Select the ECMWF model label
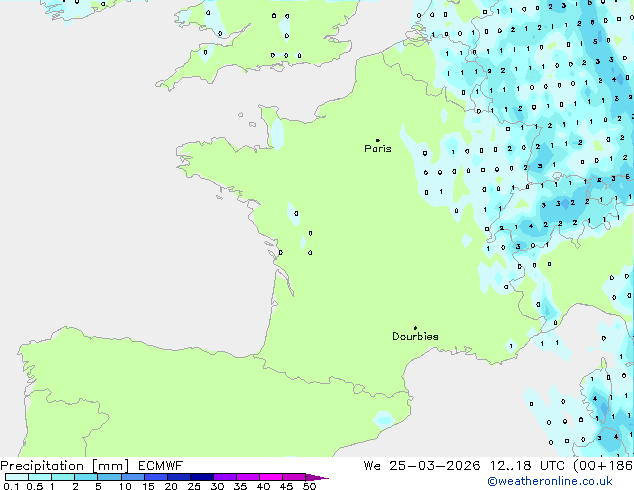The image size is (634, 490). pyautogui.click(x=161, y=466)
